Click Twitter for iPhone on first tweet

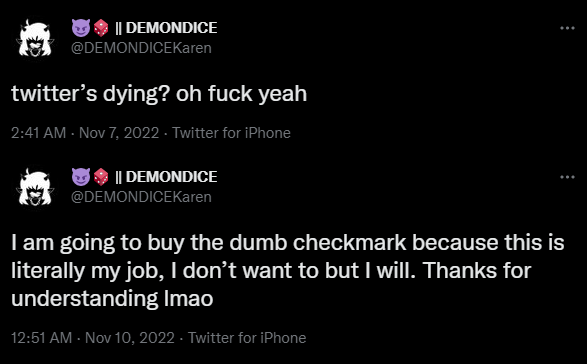231,133
